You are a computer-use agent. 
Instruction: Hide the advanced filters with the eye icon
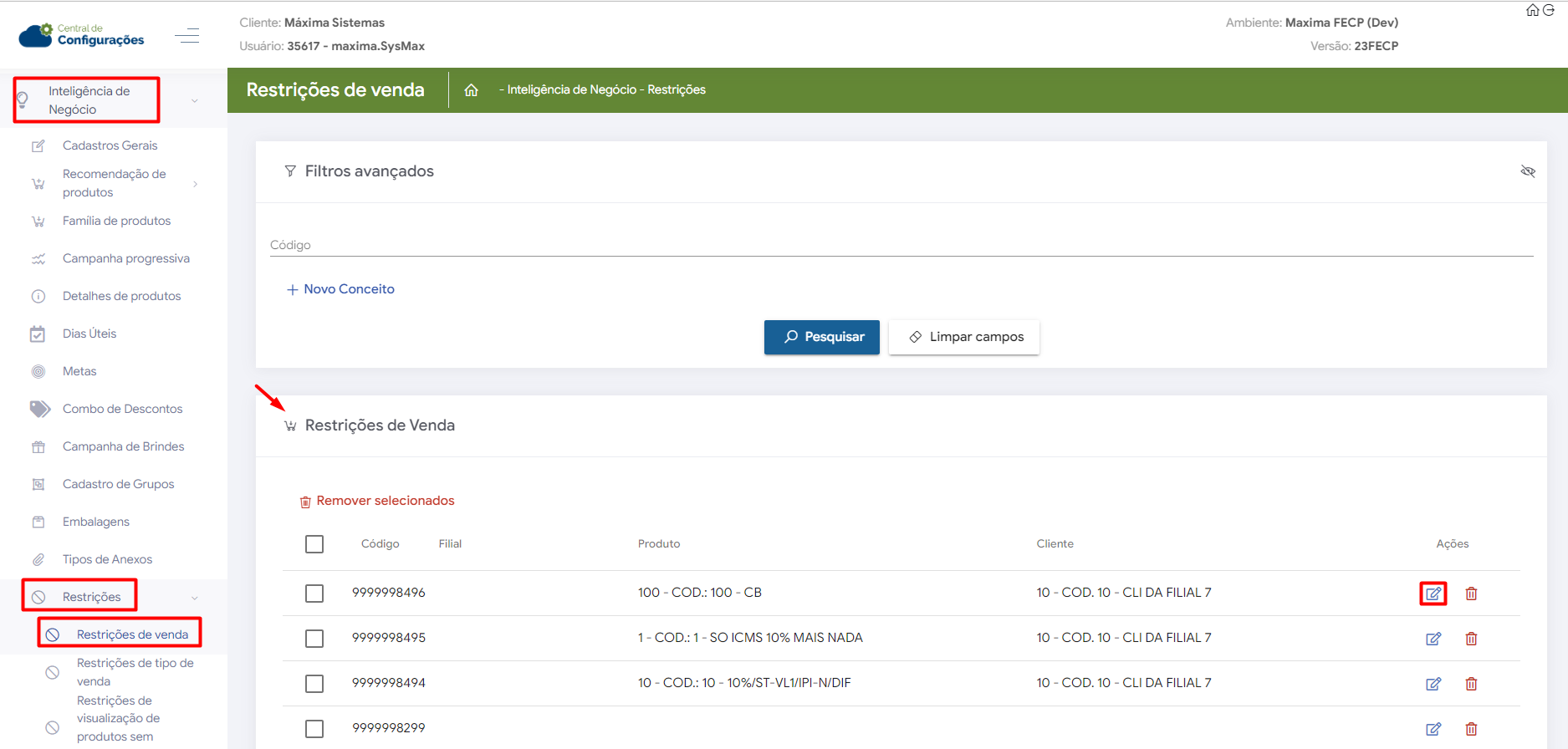pos(1528,171)
